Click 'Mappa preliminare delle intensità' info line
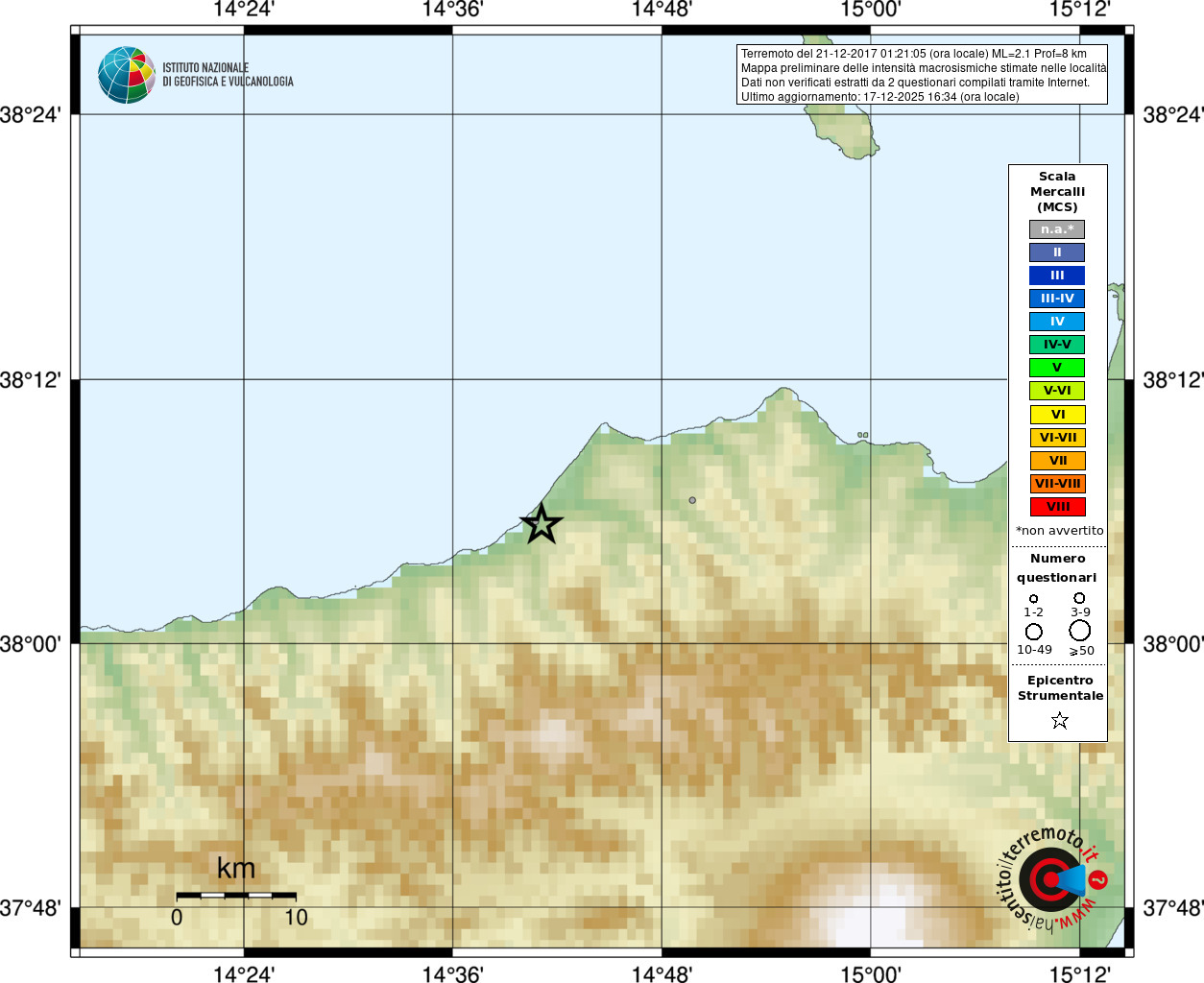The image size is (1204, 983). coord(923,68)
